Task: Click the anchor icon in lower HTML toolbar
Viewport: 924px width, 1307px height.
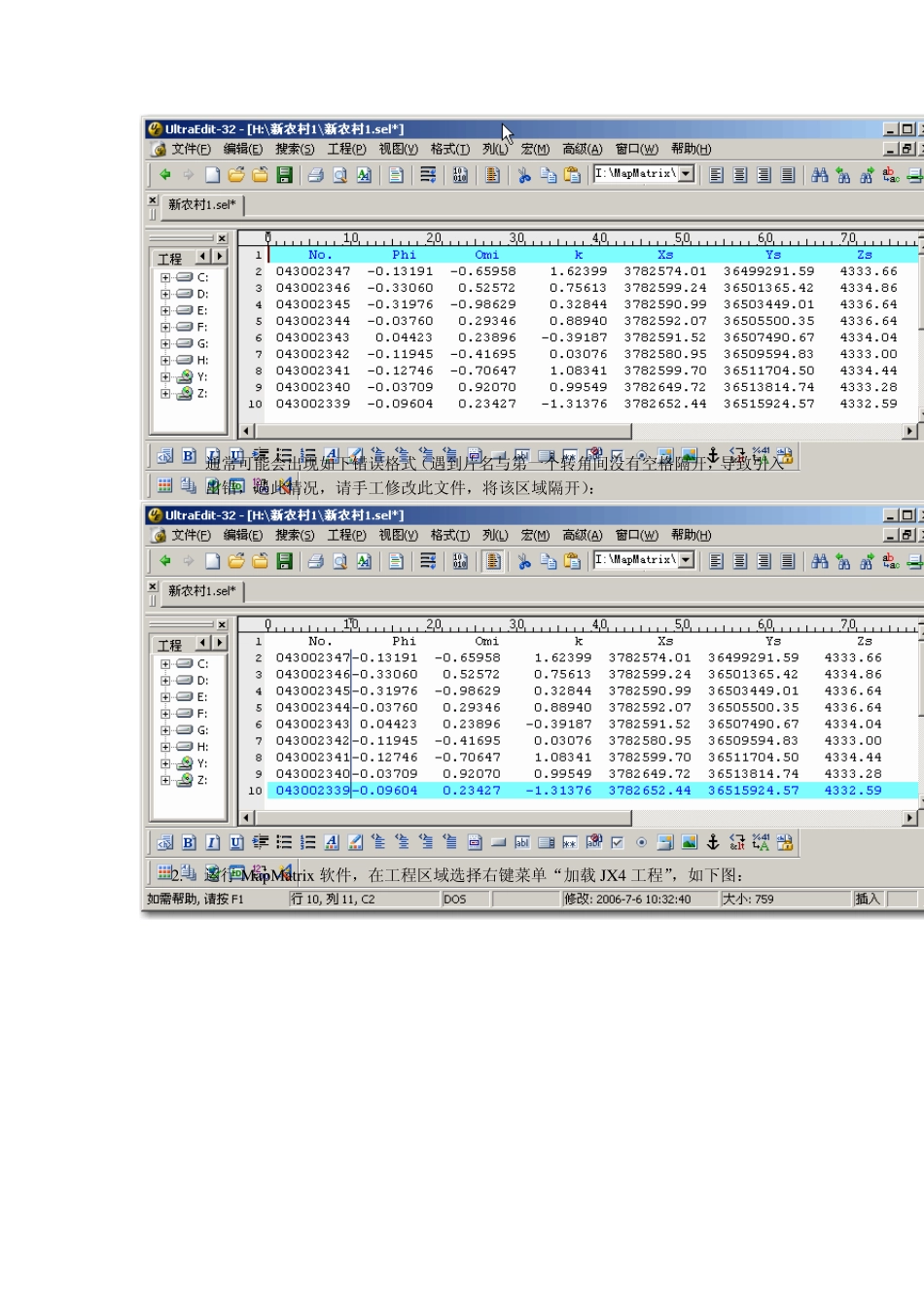Action: tap(713, 842)
